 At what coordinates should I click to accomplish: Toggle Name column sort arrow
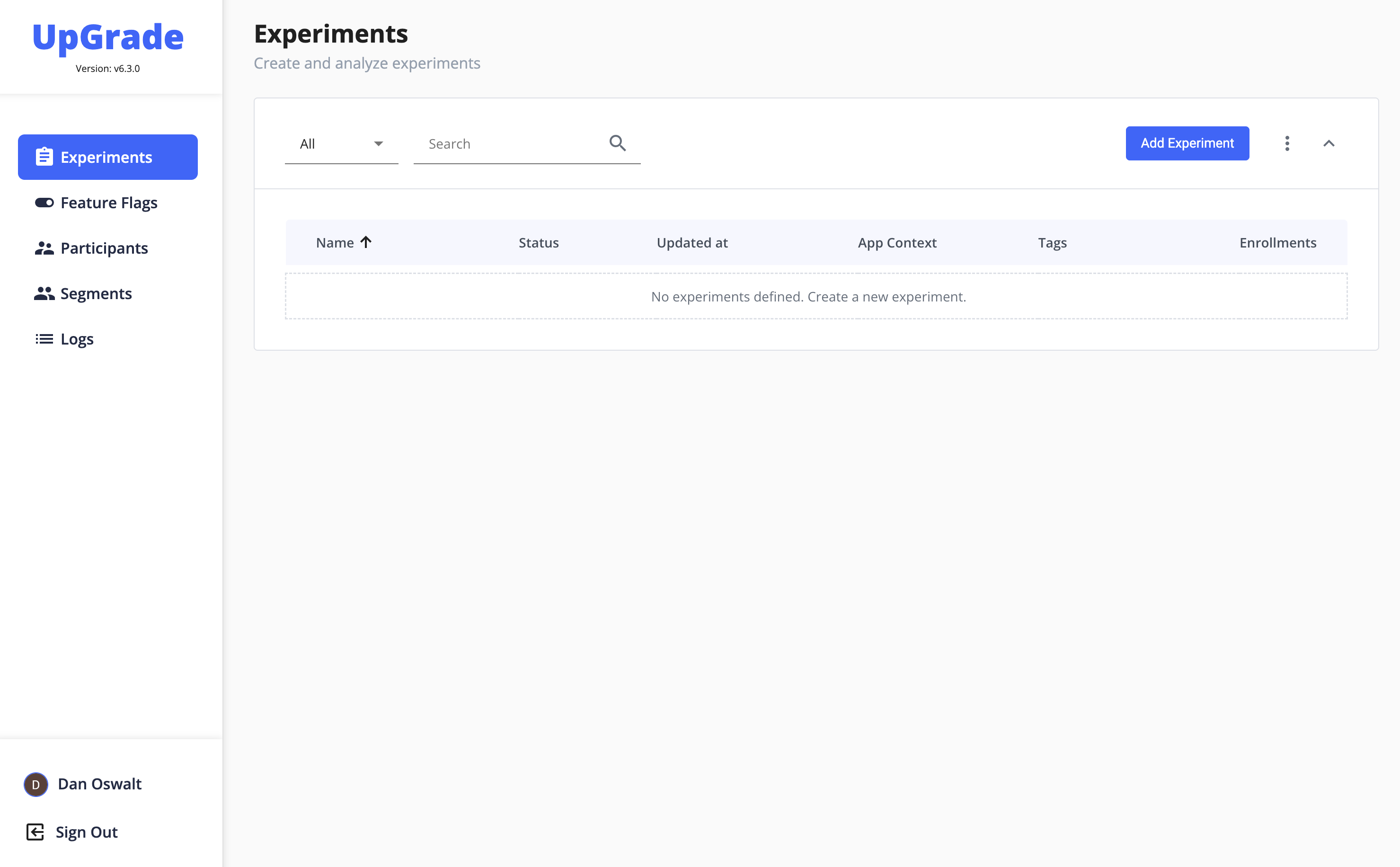tap(366, 242)
